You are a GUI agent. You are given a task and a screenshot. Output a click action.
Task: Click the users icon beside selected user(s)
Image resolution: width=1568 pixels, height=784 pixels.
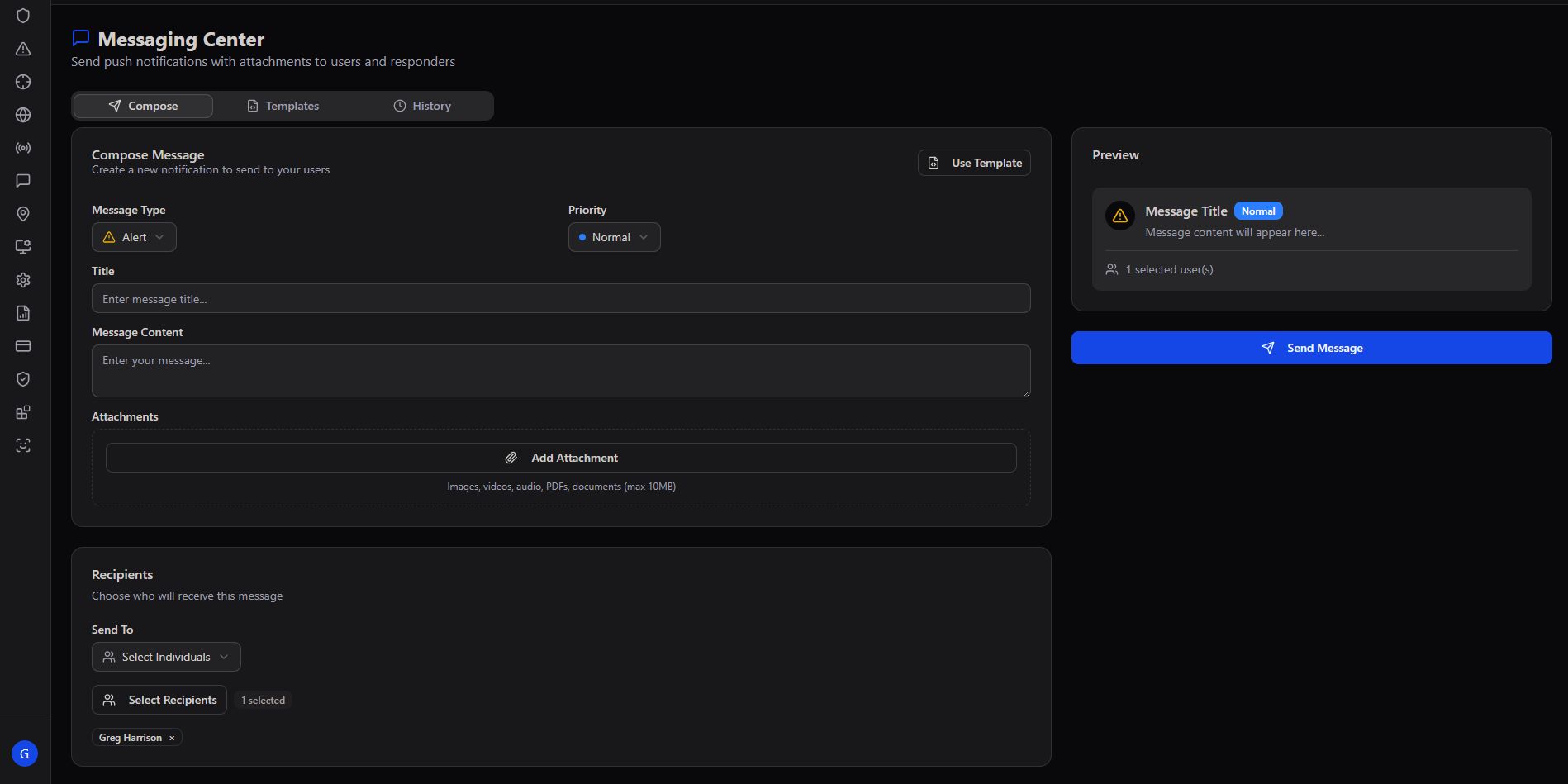(1112, 269)
